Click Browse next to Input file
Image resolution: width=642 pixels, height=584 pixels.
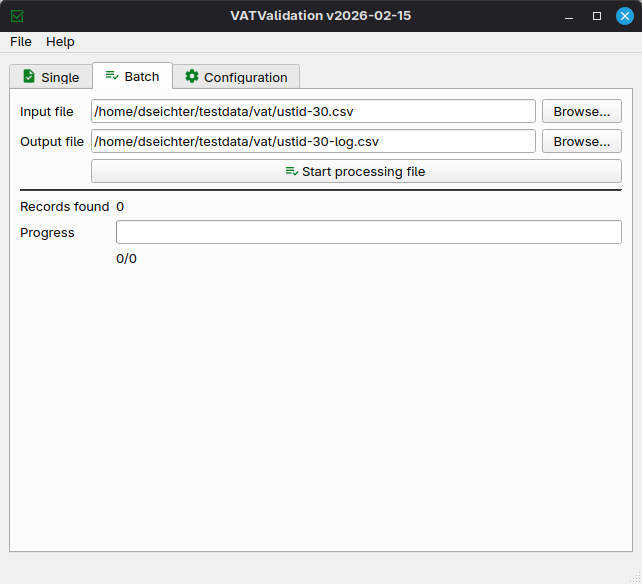(x=581, y=111)
